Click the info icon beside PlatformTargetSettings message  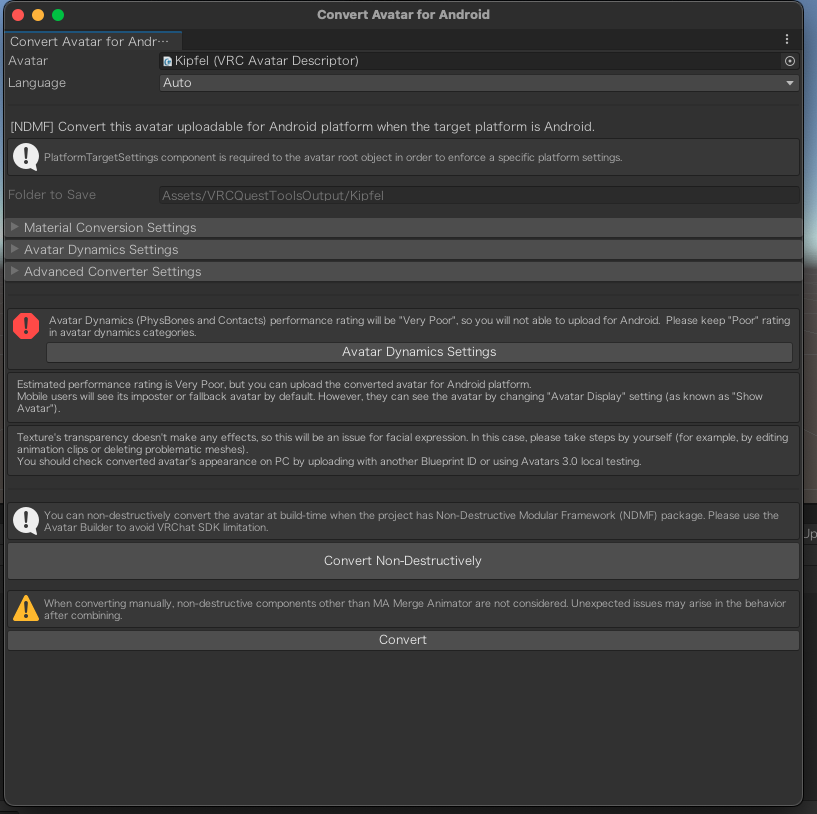(26, 156)
